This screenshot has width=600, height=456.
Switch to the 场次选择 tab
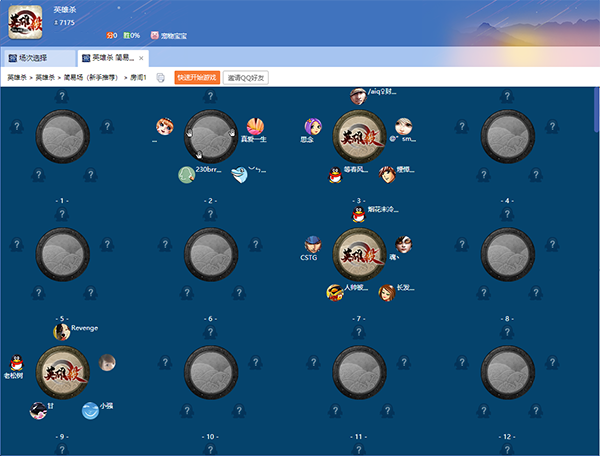pyautogui.click(x=38, y=58)
